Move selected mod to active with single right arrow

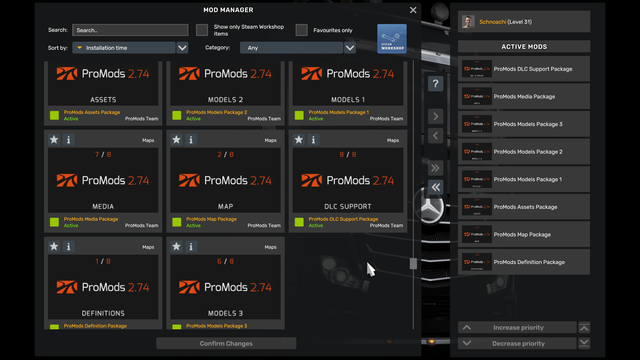[436, 116]
